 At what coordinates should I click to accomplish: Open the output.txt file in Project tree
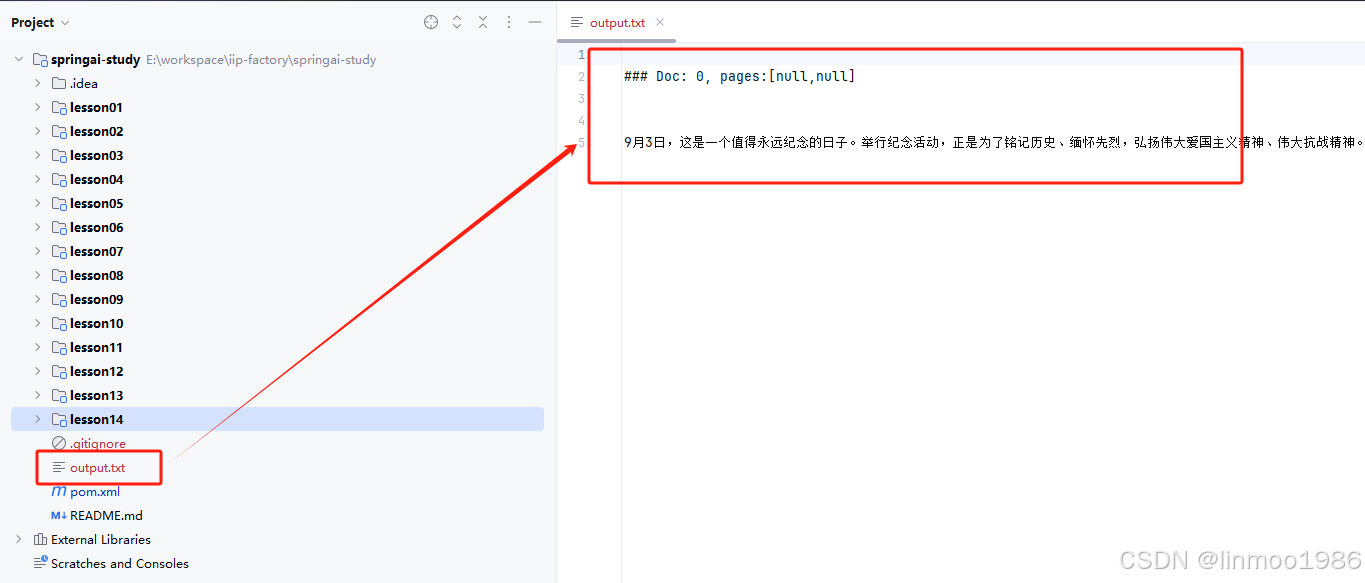tap(97, 467)
